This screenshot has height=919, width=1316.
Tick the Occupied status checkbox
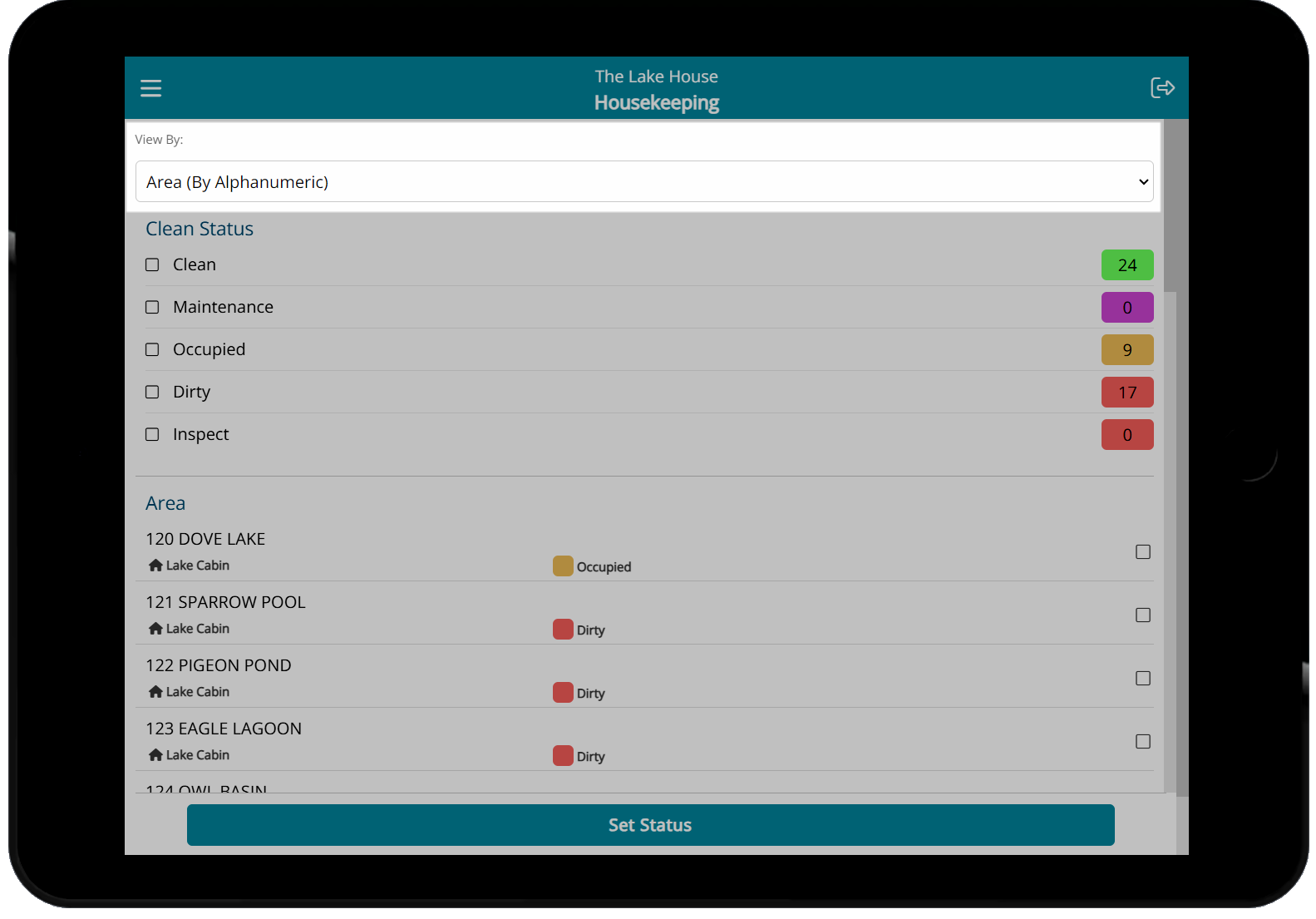[152, 349]
